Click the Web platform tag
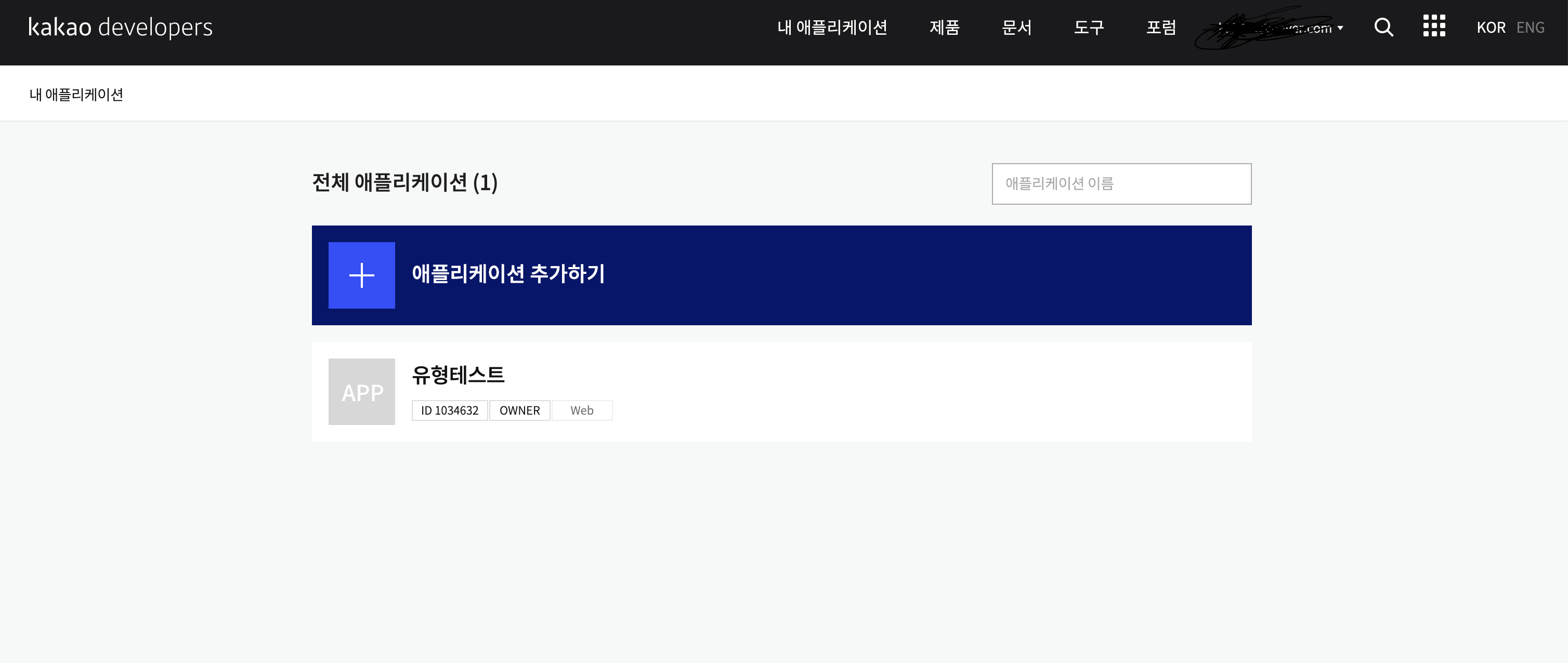 (x=581, y=410)
